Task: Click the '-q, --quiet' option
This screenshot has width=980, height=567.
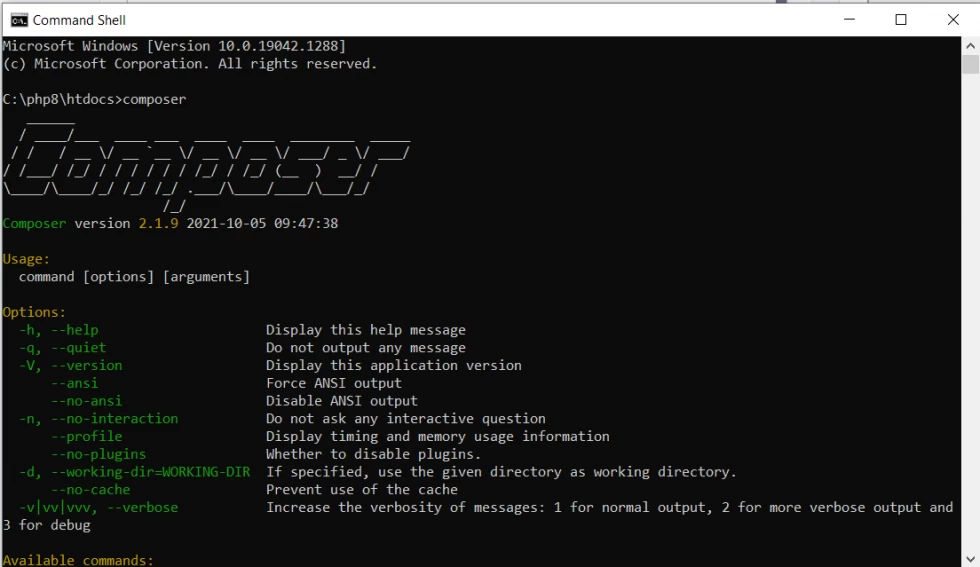Action: pos(62,348)
